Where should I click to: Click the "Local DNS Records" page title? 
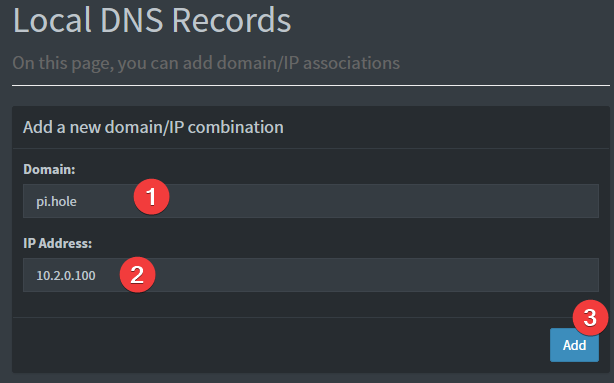(x=152, y=20)
